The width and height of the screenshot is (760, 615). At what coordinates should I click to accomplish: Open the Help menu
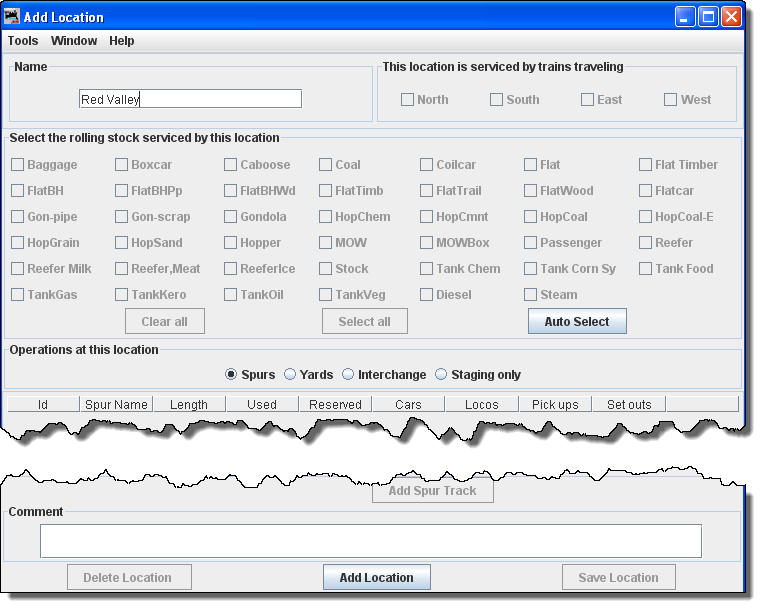click(x=122, y=41)
